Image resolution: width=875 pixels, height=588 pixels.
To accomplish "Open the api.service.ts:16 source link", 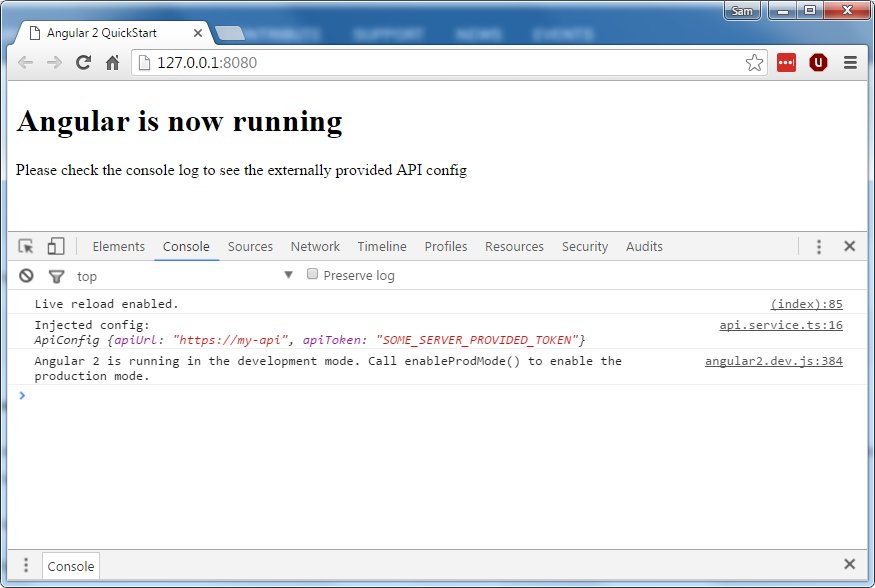I will 781,325.
